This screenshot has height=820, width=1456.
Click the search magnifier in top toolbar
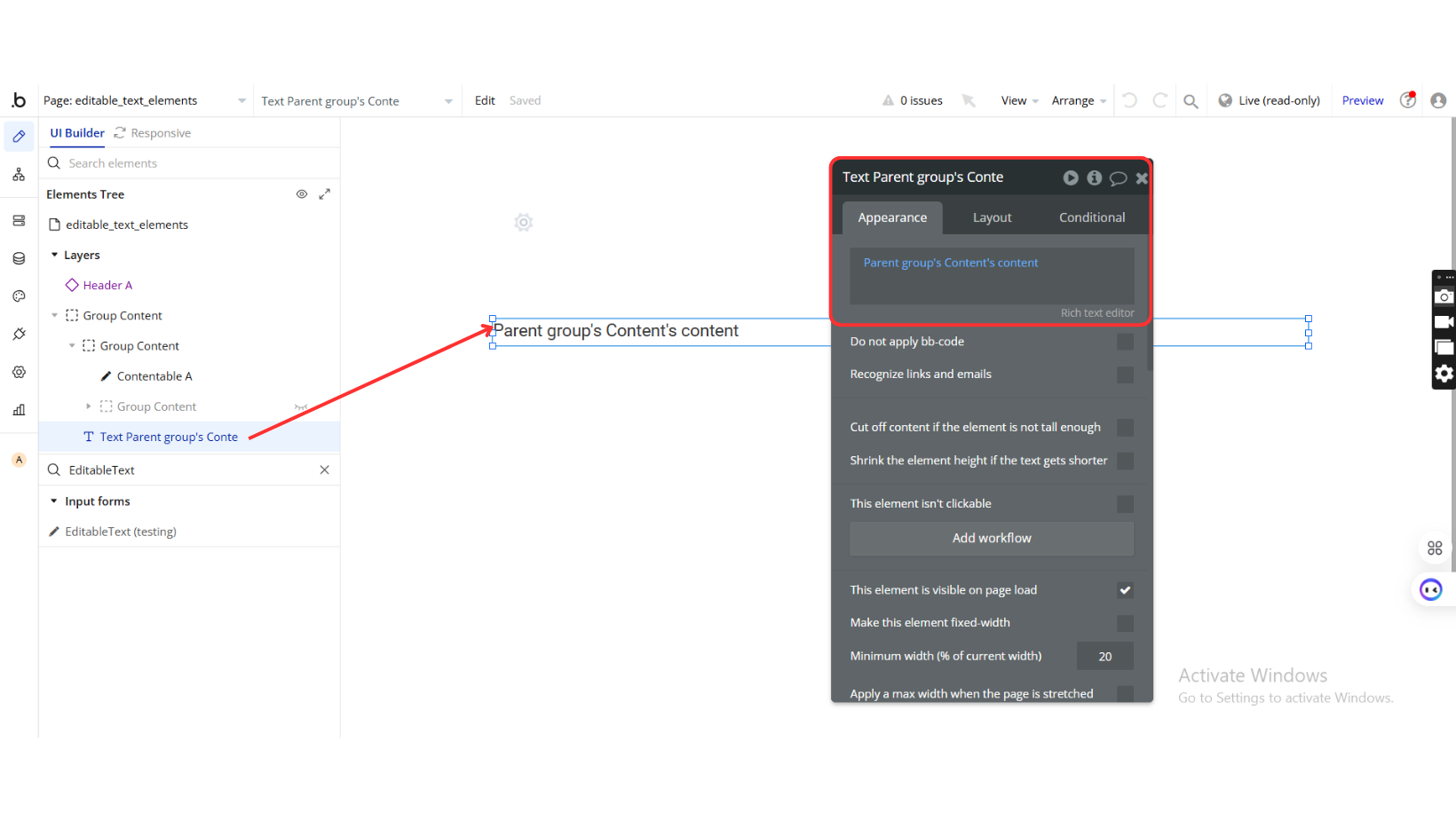point(1191,101)
